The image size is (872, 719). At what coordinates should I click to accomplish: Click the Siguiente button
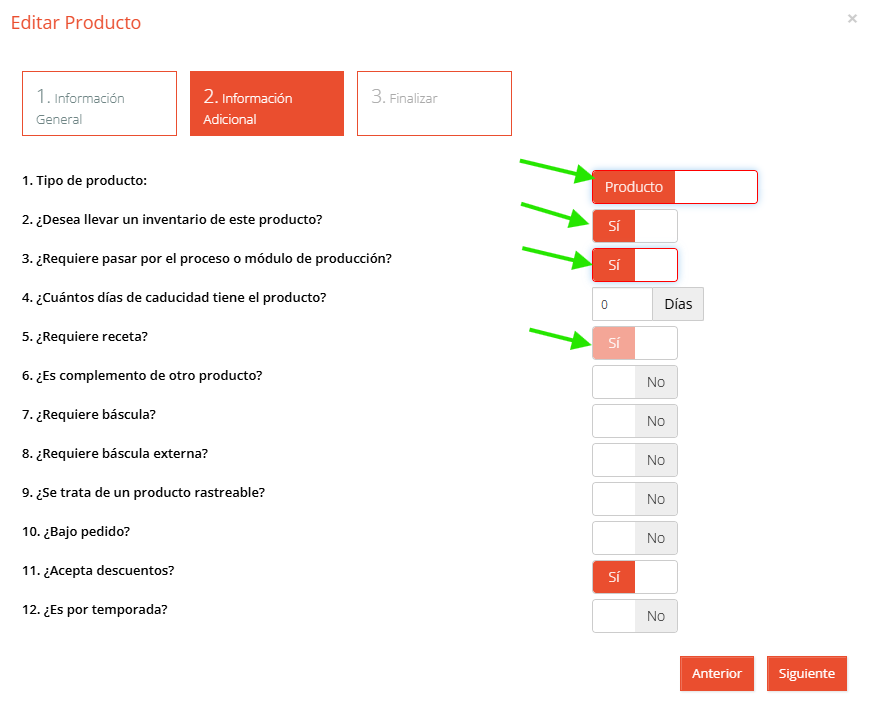[807, 673]
